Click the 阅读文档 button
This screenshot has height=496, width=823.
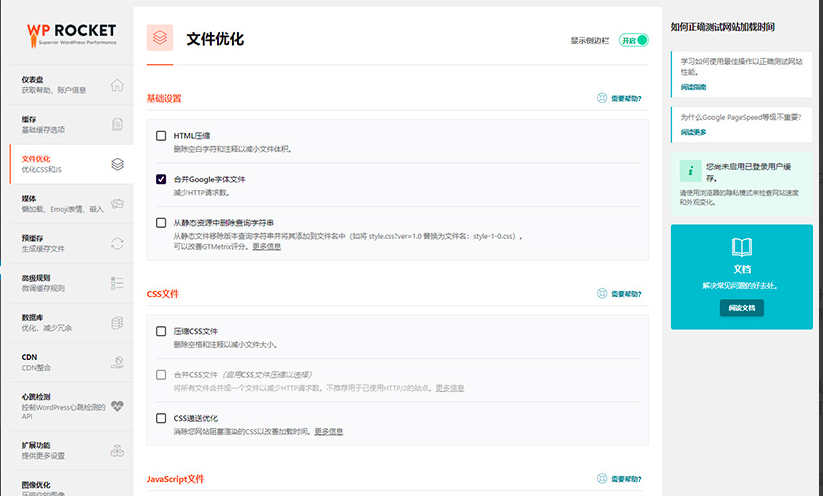[741, 308]
